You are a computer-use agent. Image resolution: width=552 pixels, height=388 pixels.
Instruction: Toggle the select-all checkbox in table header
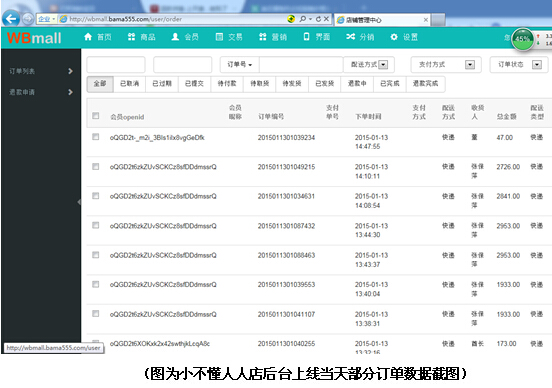point(95,116)
